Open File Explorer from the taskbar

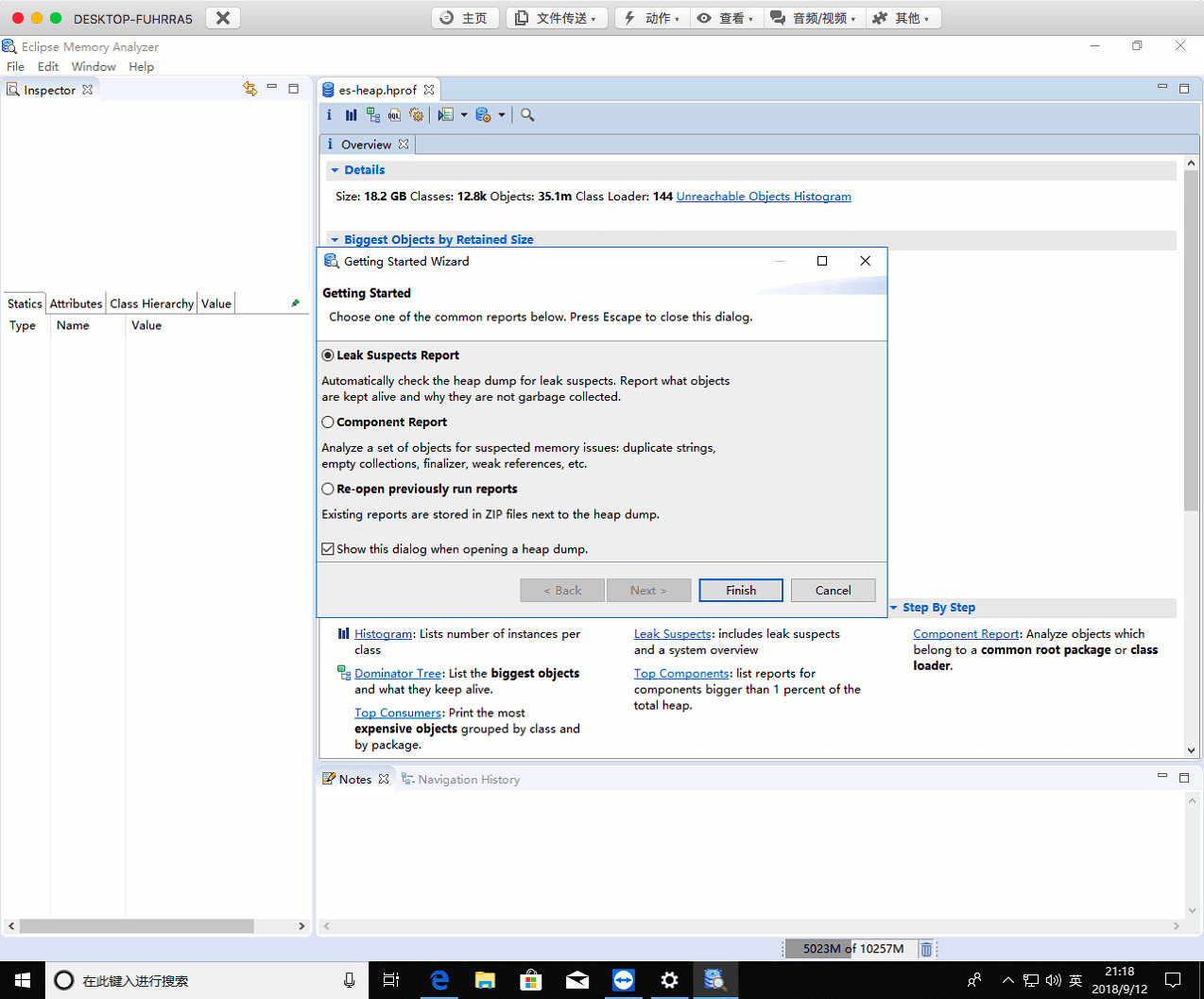tap(485, 980)
